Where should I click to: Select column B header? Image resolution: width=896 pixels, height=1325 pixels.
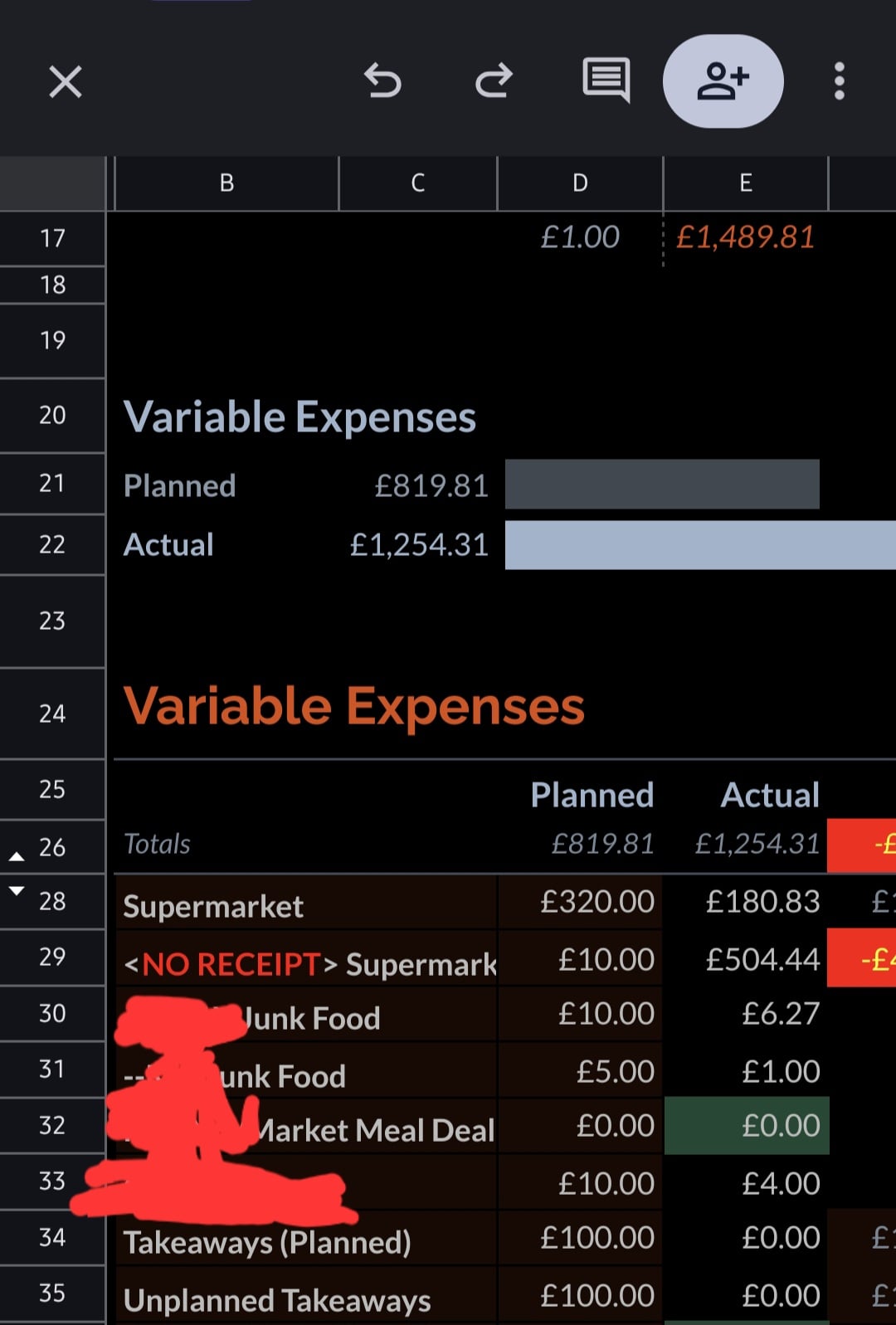226,183
